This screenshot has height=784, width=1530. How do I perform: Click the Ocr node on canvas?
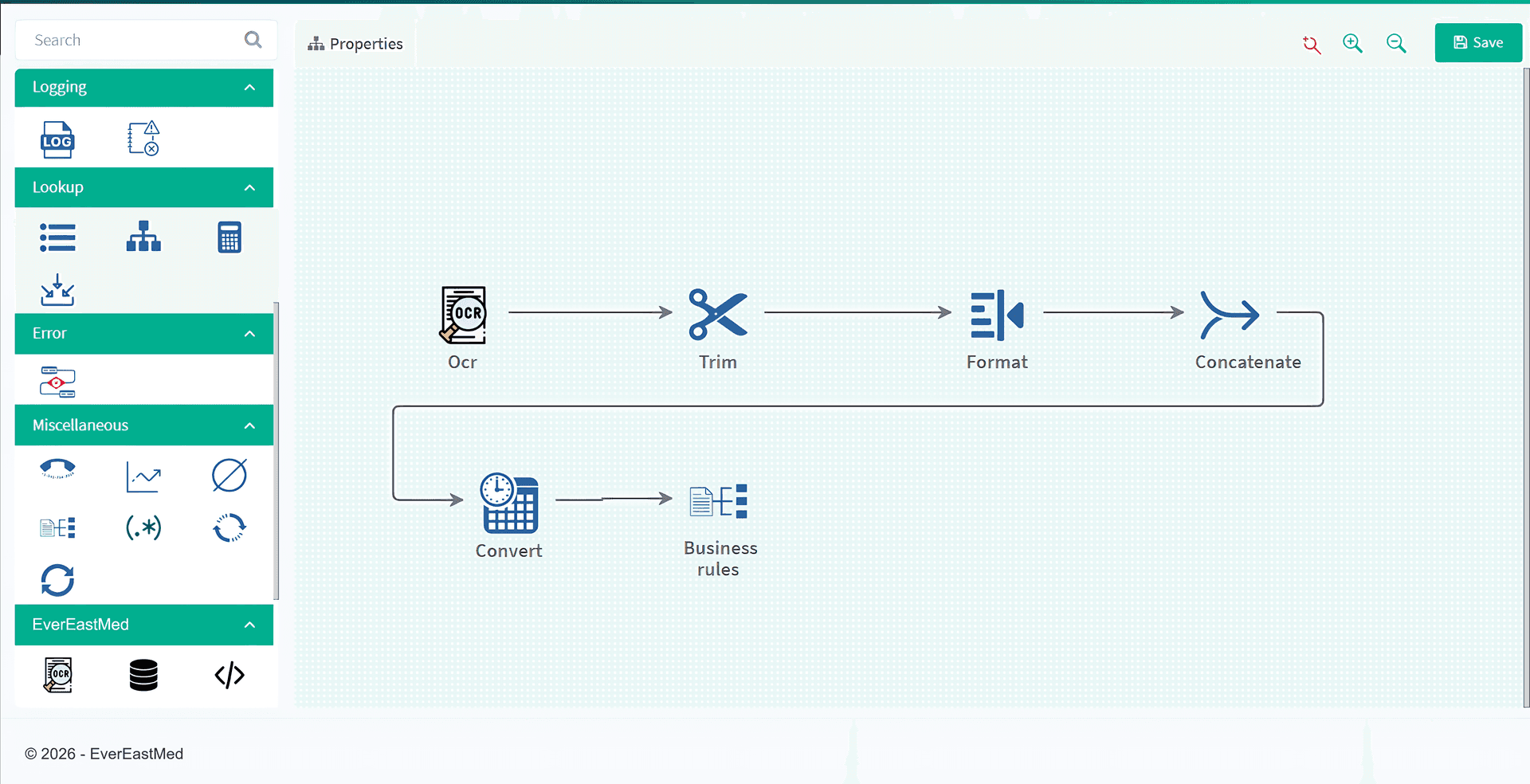pyautogui.click(x=463, y=316)
